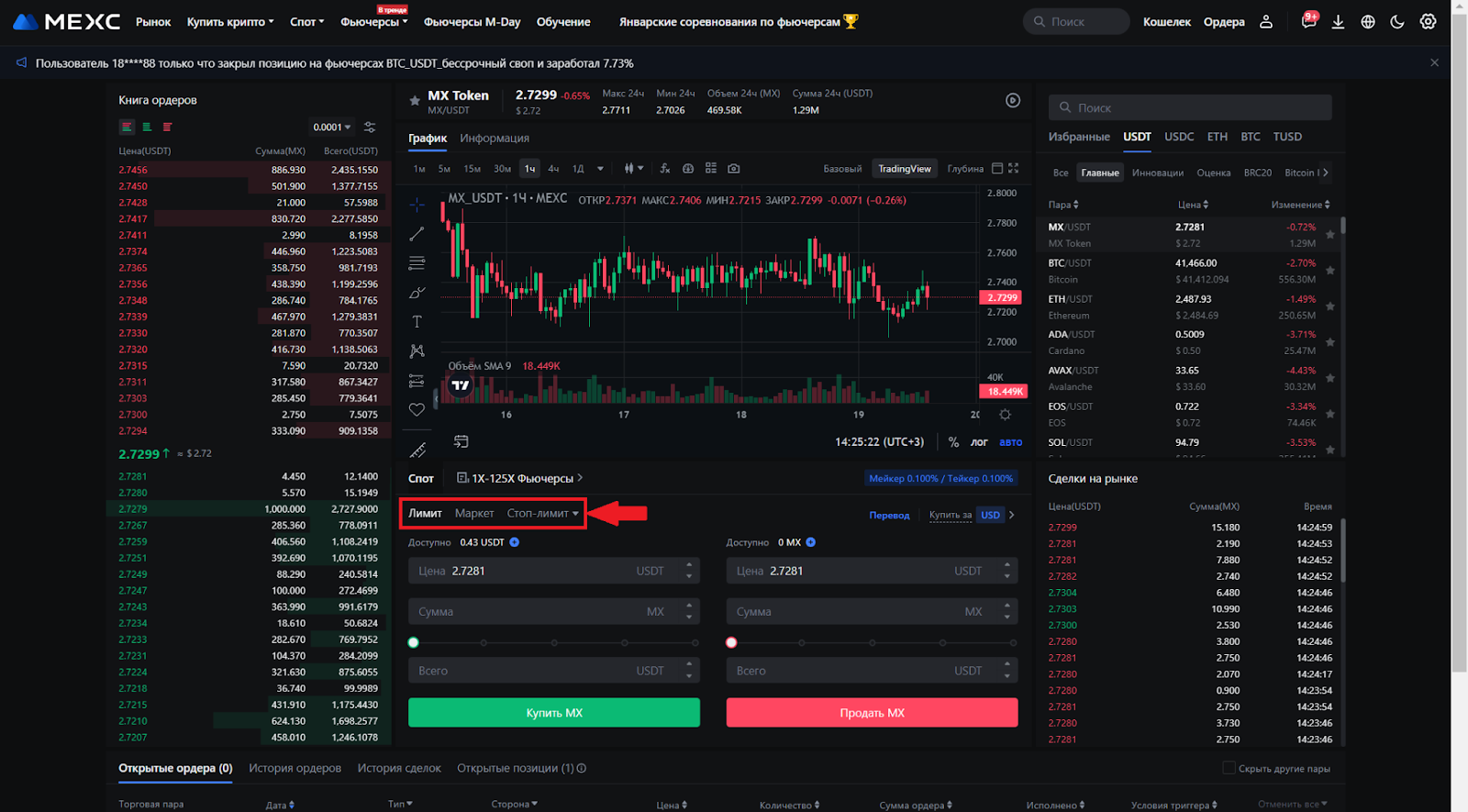The width and height of the screenshot is (1468, 812).
Task: Check the hide other pairs checkbox
Action: [x=1229, y=768]
